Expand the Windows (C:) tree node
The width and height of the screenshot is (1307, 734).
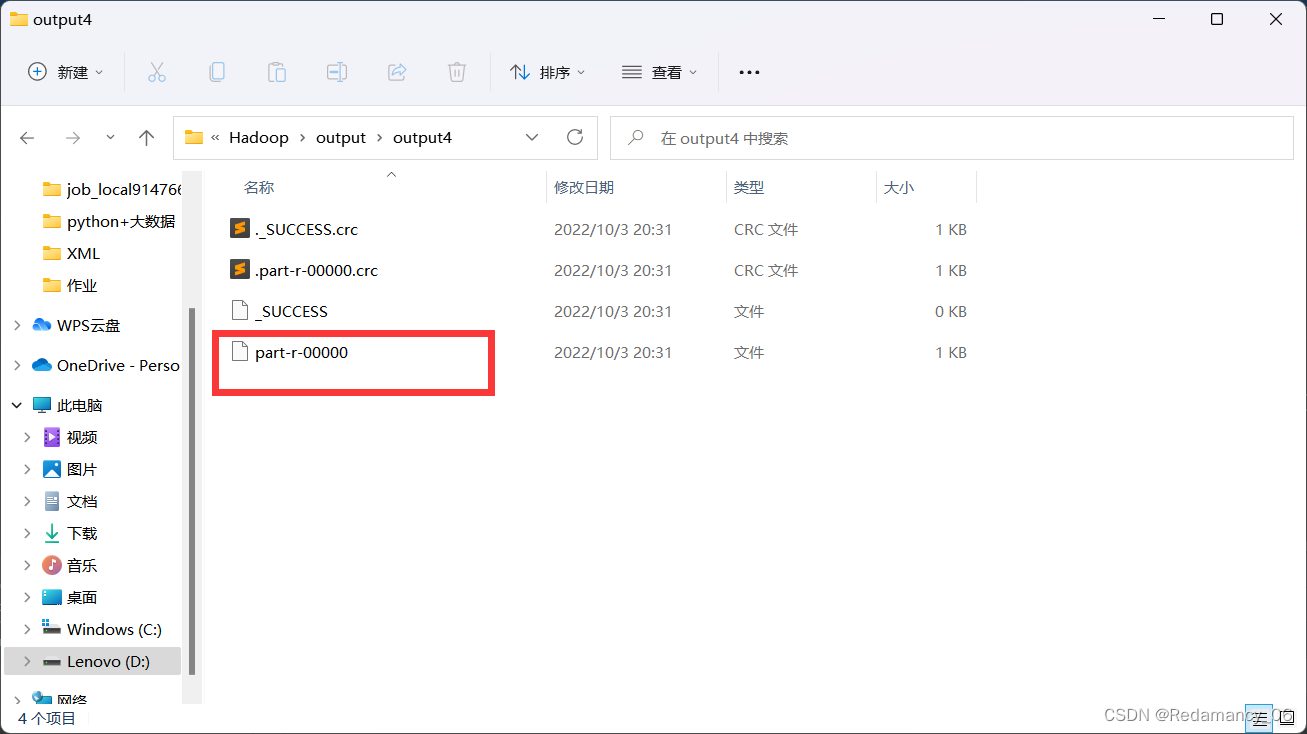click(27, 629)
